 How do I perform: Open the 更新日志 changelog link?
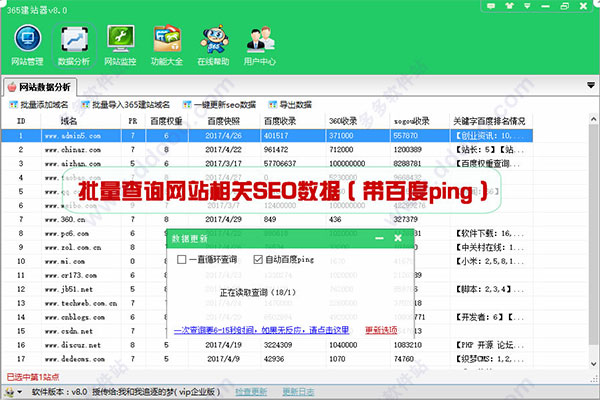pyautogui.click(x=299, y=392)
